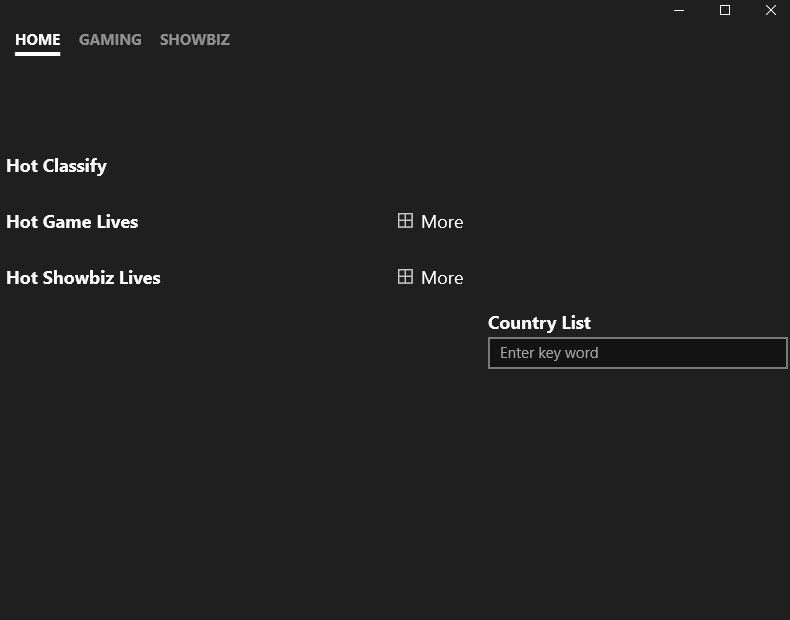790x620 pixels.
Task: Click the word 'More' after Hot Game Lives
Action: click(442, 222)
